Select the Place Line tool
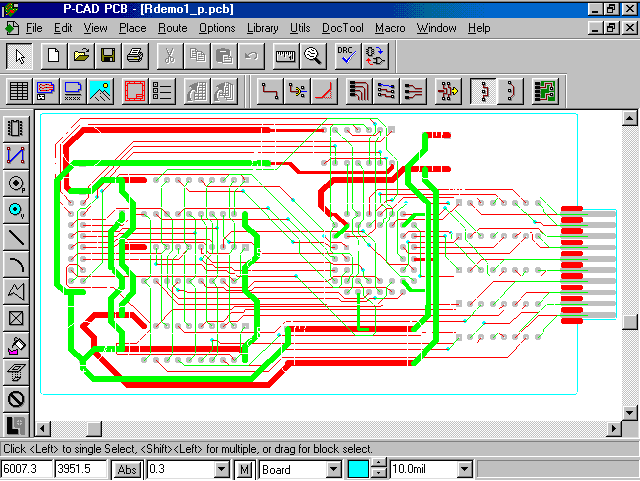The image size is (640, 481). coord(16,237)
